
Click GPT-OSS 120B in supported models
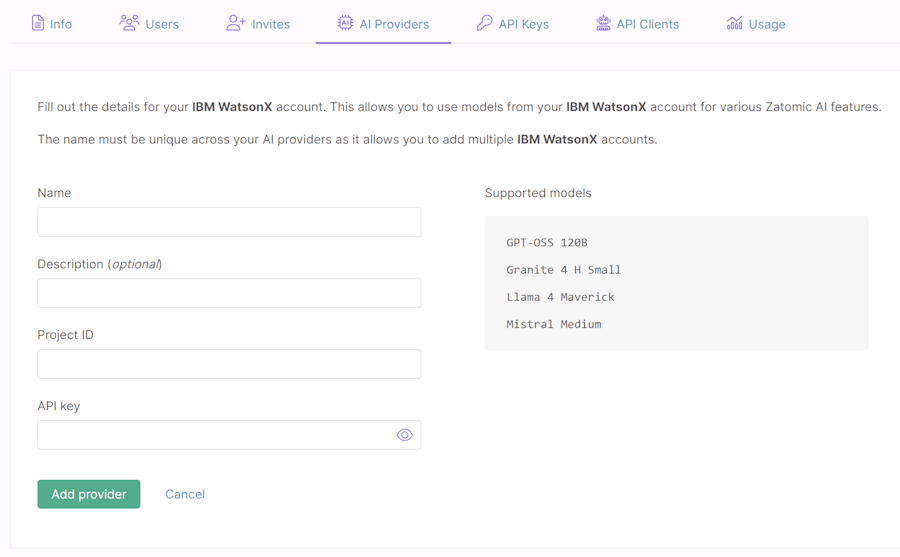tap(547, 243)
